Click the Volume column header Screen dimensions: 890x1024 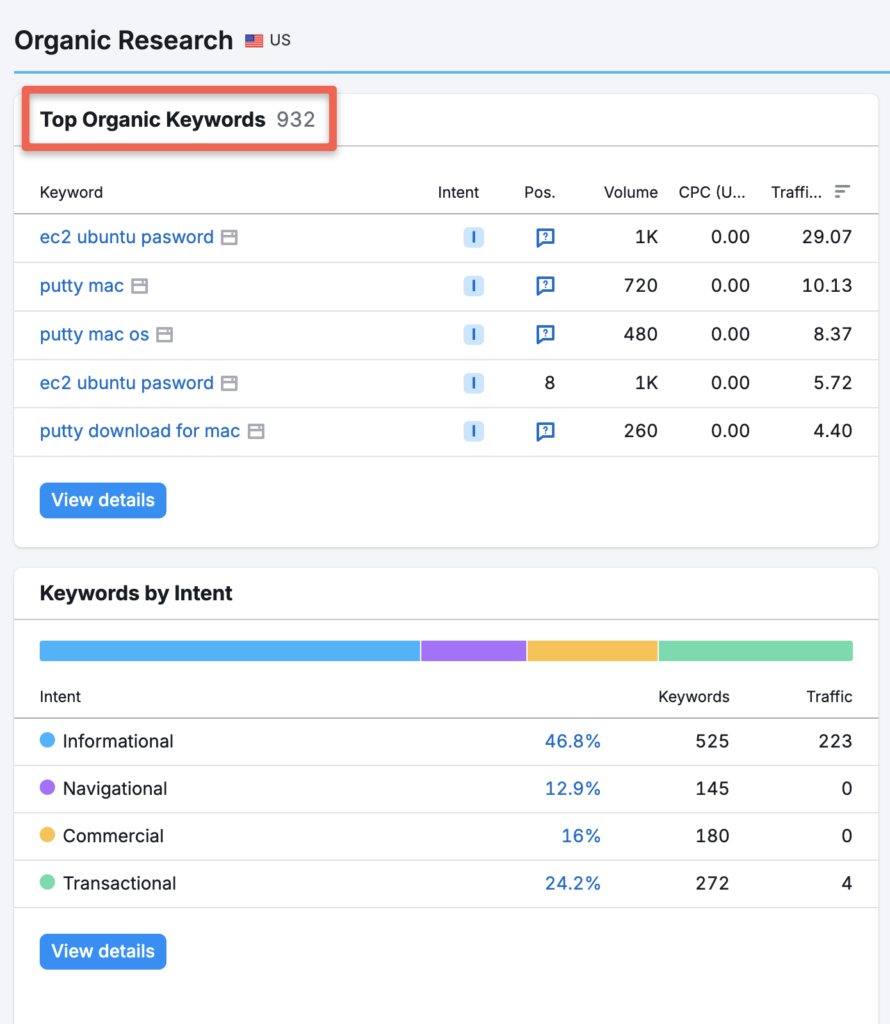point(630,192)
